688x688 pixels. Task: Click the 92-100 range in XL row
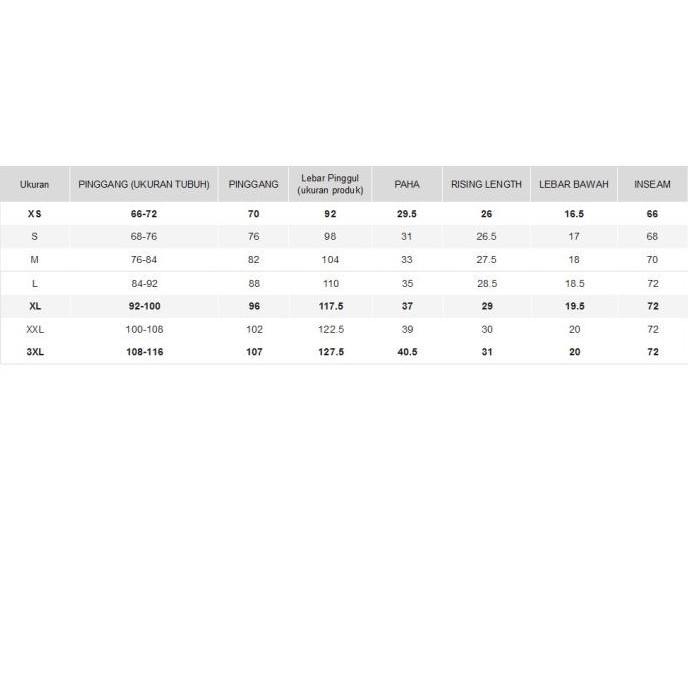144,306
